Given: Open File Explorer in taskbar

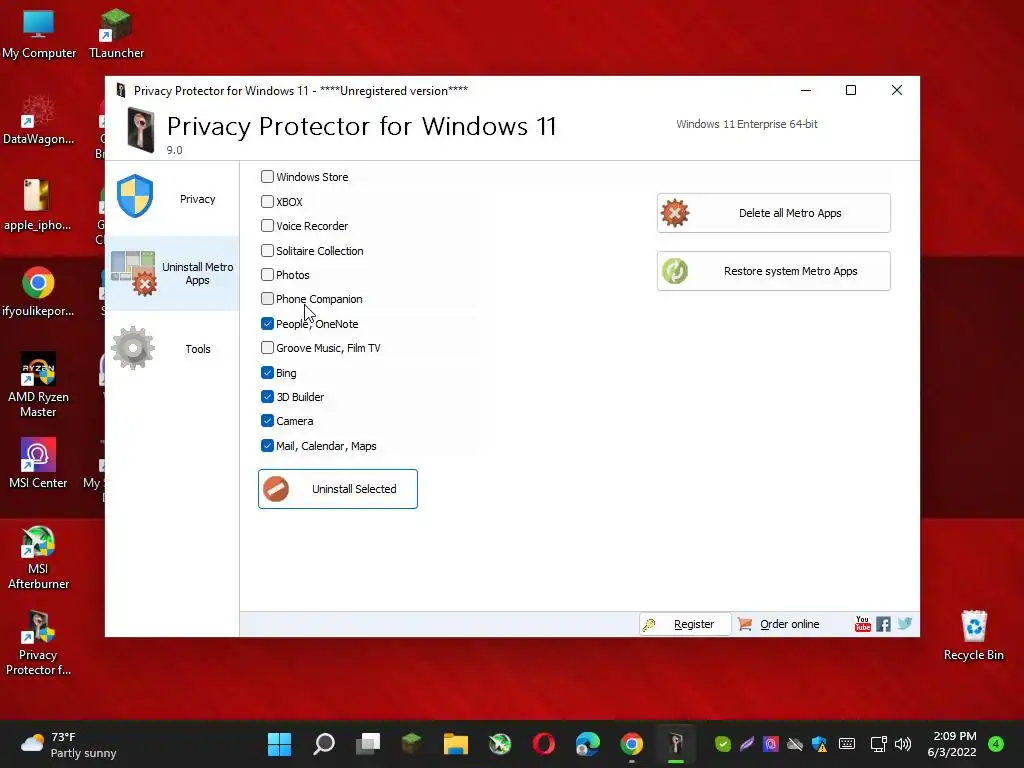Looking at the screenshot, I should coord(456,744).
